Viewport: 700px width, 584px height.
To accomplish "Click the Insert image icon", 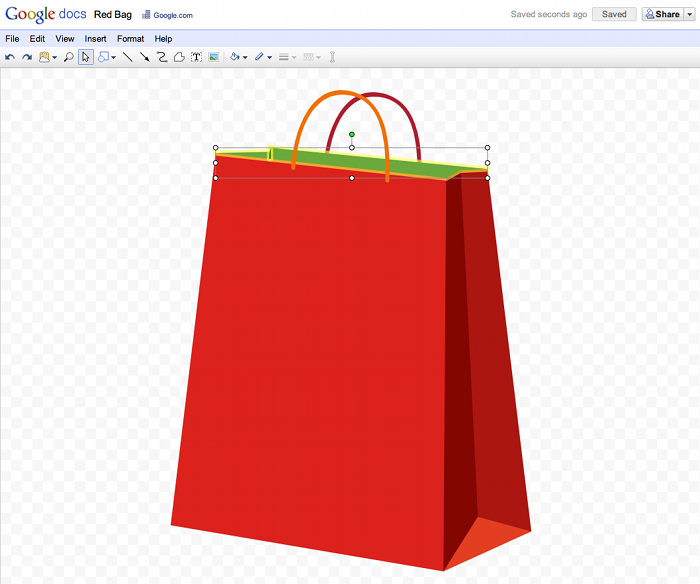I will point(214,57).
